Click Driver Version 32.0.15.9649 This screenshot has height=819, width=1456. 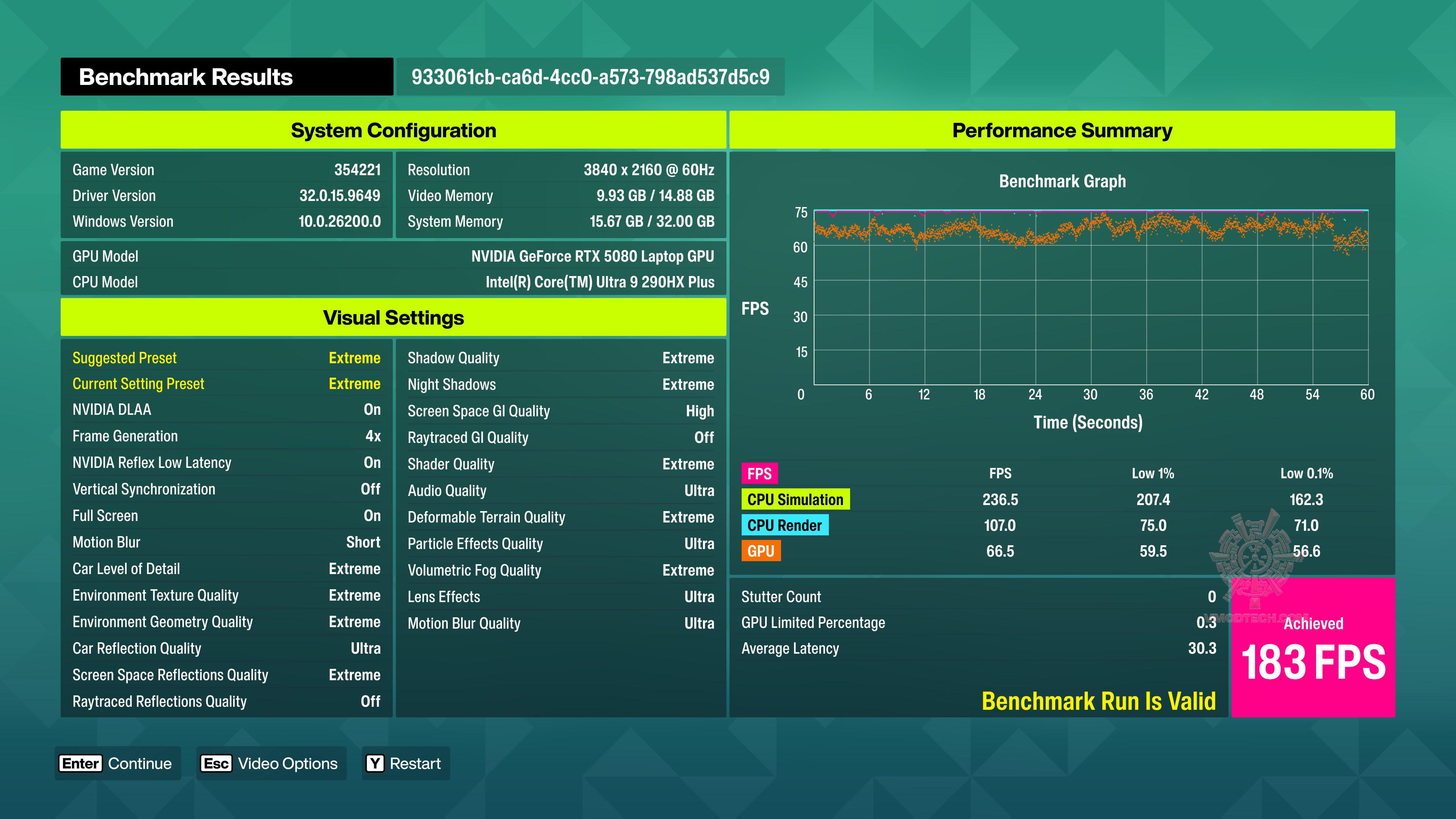pyautogui.click(x=340, y=196)
